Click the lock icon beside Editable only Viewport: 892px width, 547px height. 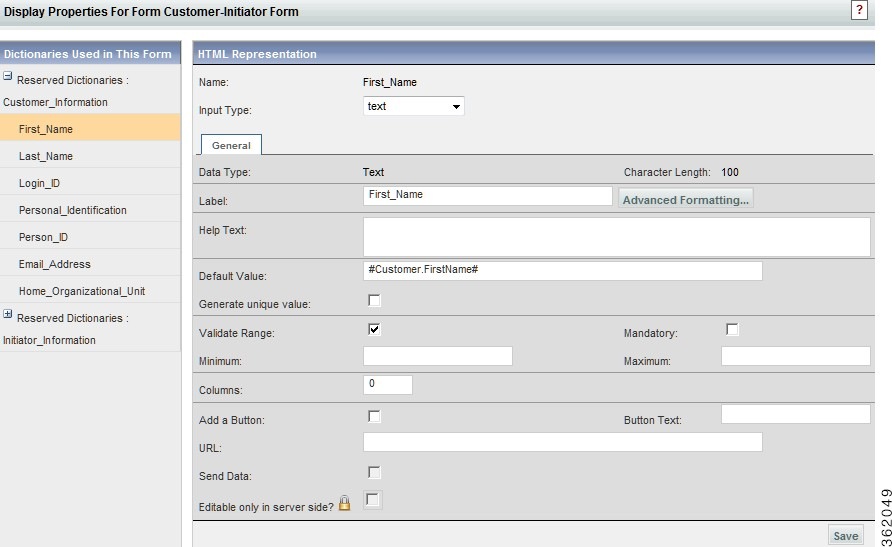pos(344,503)
